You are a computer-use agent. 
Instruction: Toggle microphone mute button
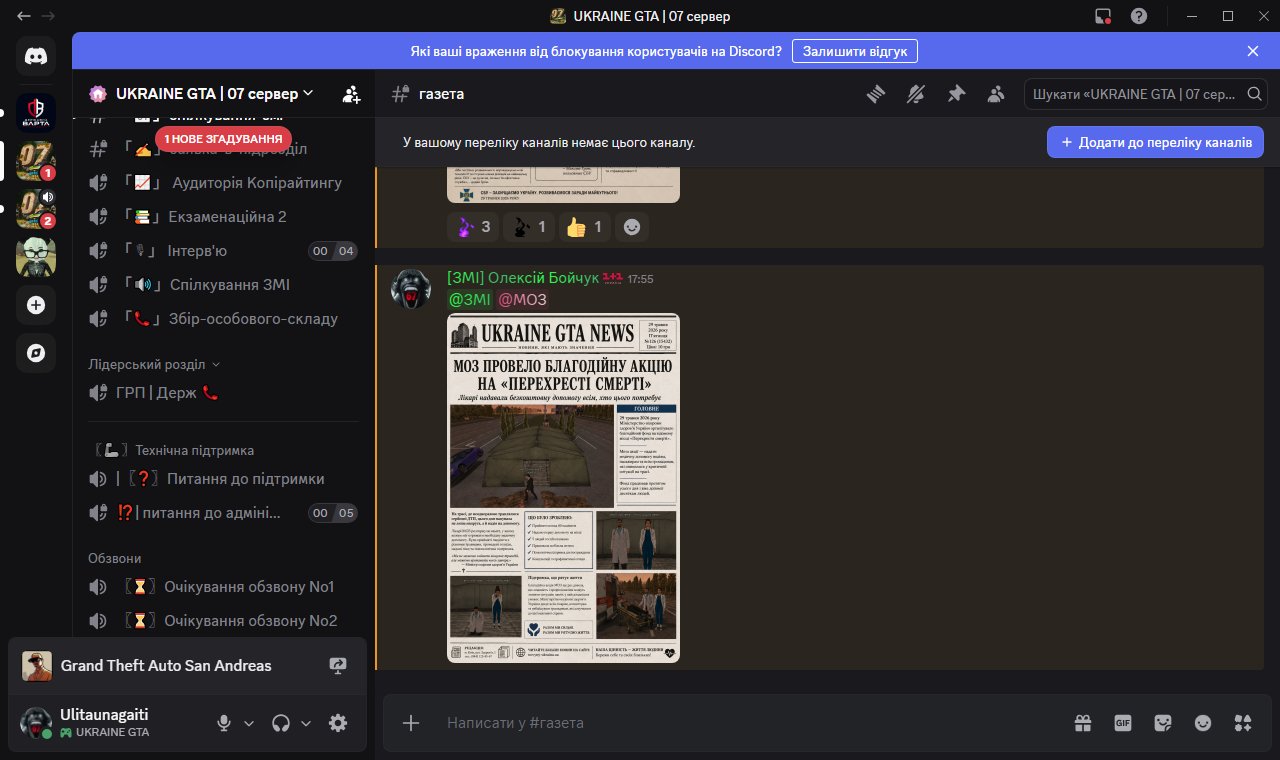coord(225,723)
